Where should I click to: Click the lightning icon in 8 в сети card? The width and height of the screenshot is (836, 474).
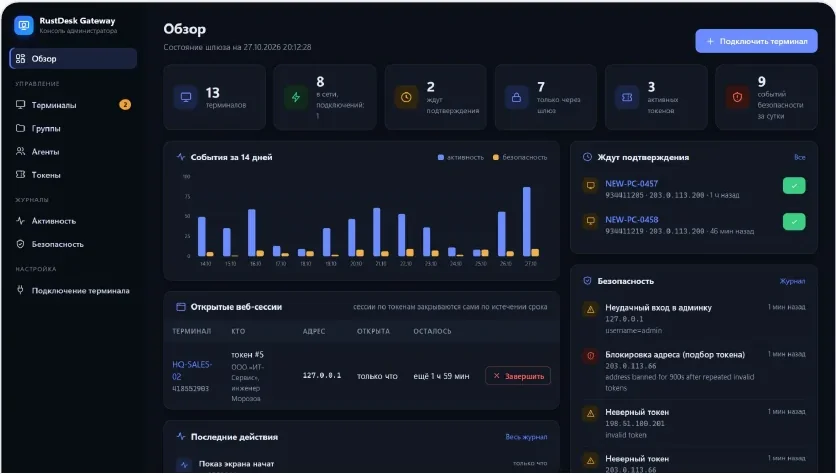(x=296, y=98)
